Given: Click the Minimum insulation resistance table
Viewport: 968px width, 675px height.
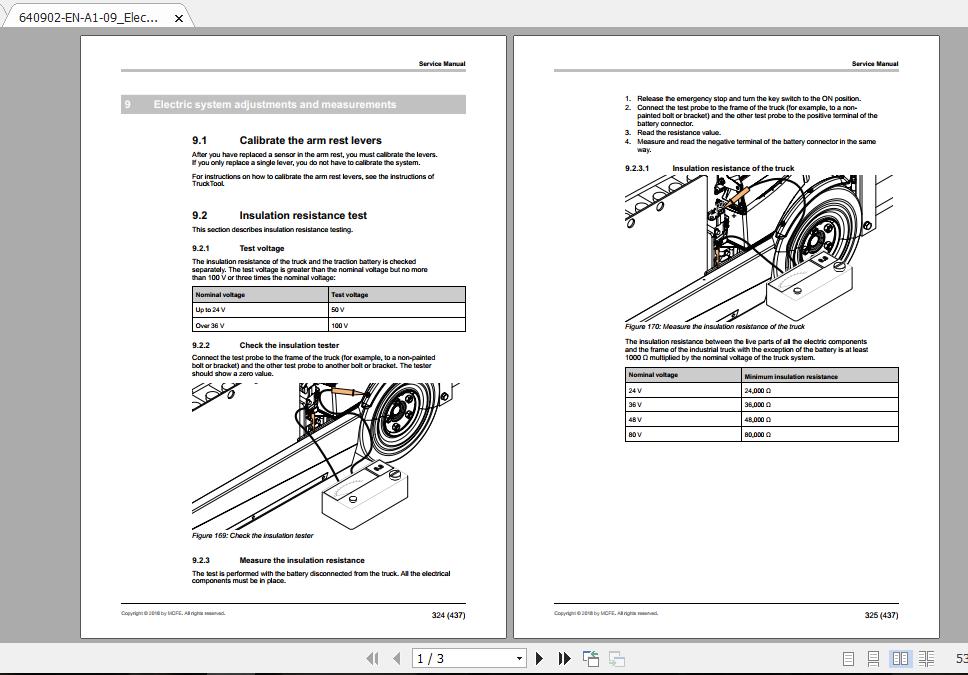Looking at the screenshot, I should coord(761,405).
